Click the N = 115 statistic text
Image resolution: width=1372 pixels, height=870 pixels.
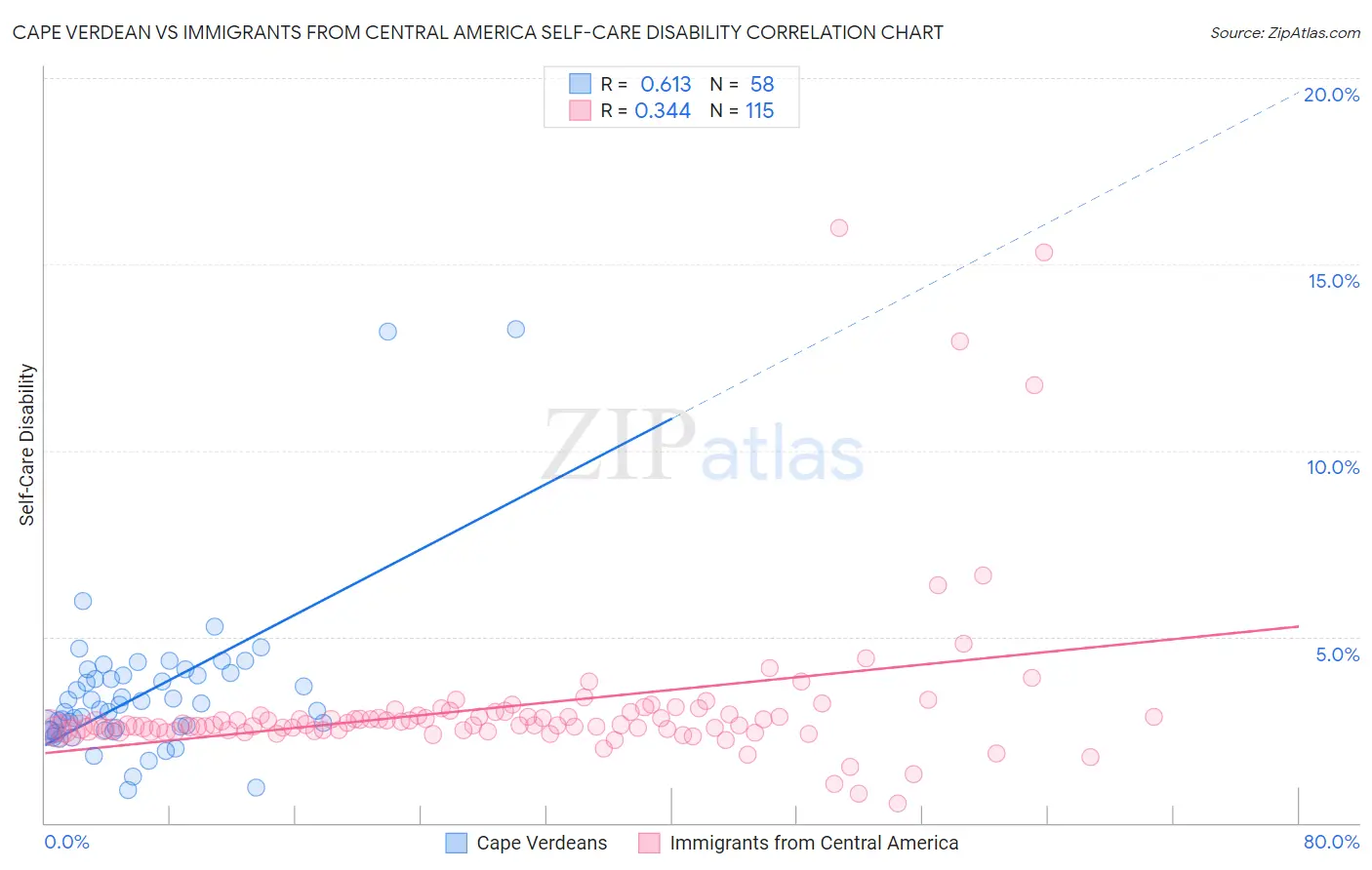tap(742, 110)
